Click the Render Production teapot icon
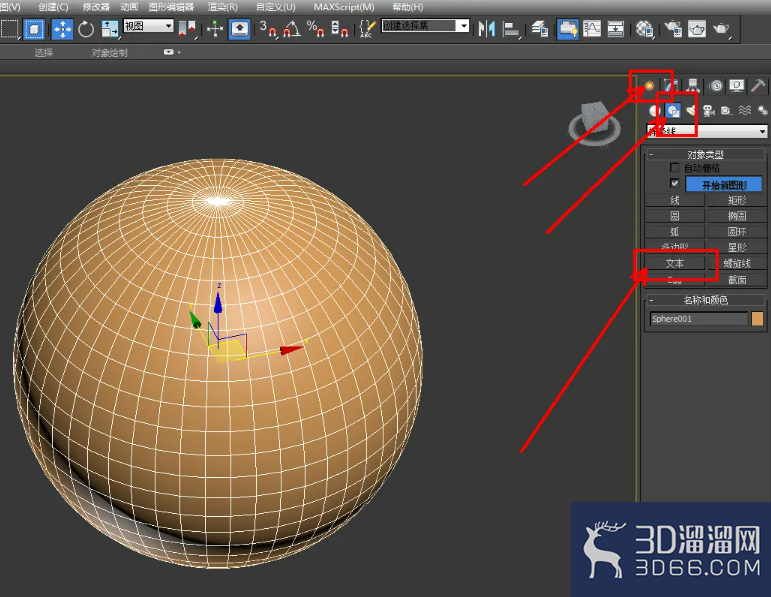 [721, 29]
